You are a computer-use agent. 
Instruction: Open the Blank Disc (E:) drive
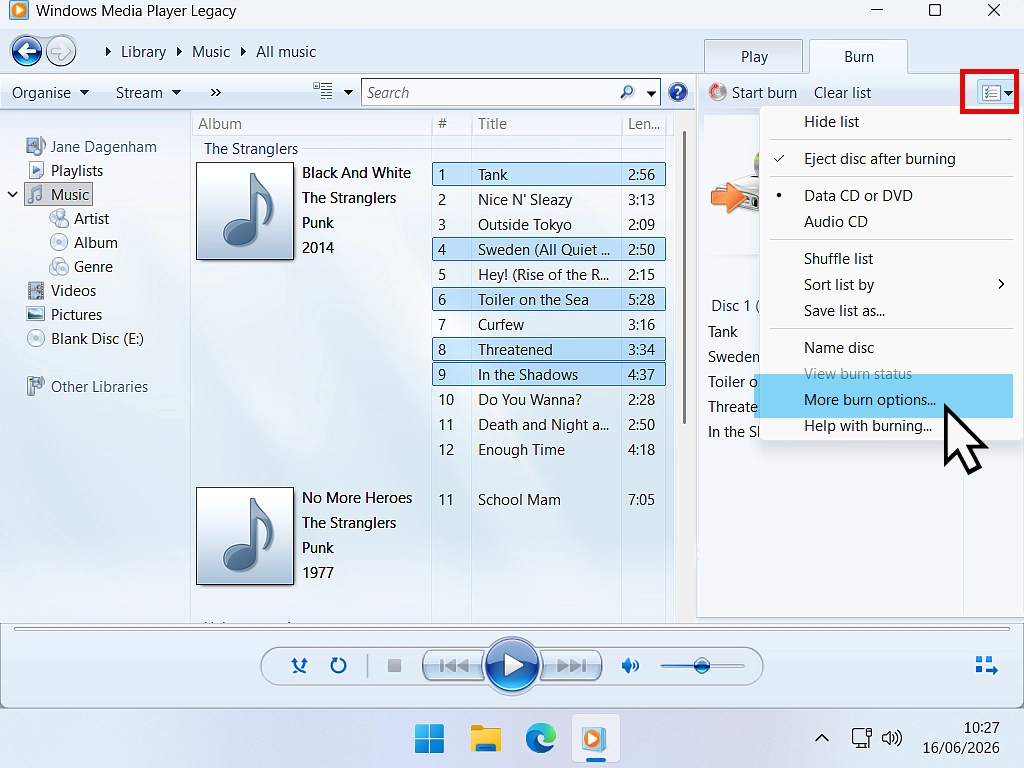tap(97, 338)
